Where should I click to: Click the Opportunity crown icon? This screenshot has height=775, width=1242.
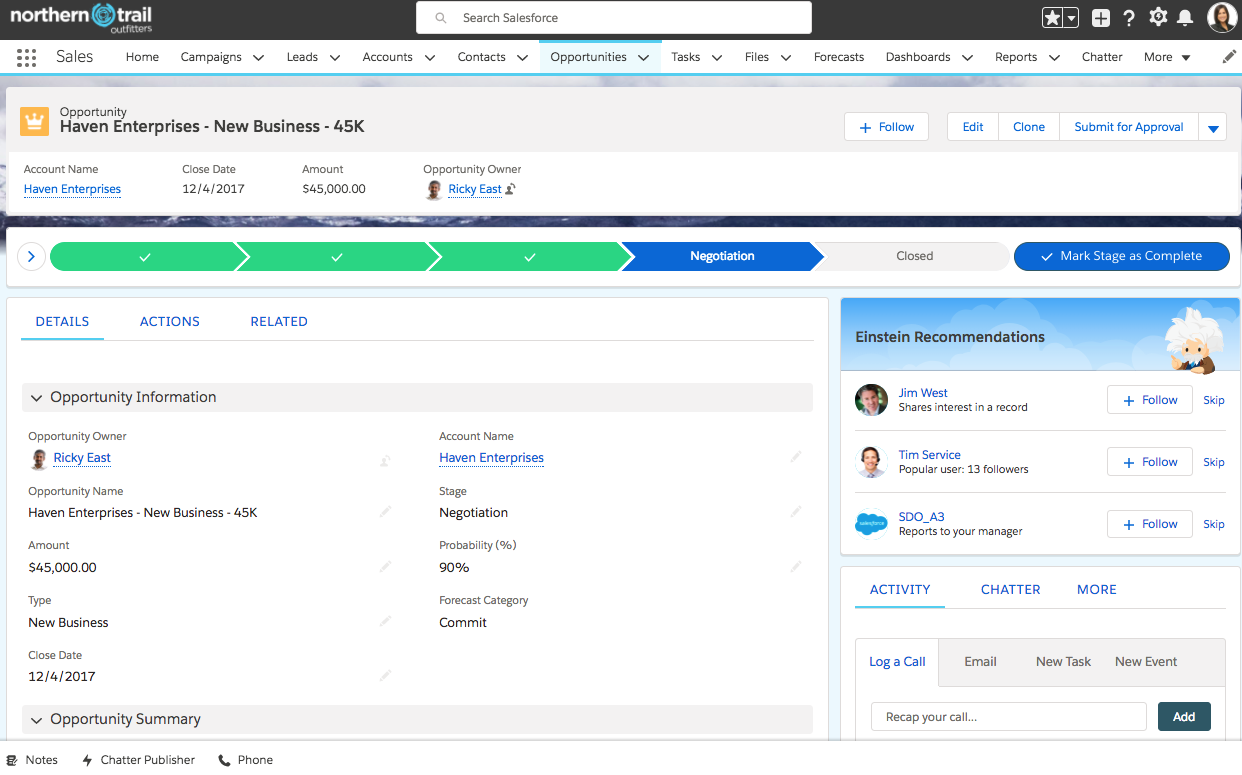pos(35,121)
